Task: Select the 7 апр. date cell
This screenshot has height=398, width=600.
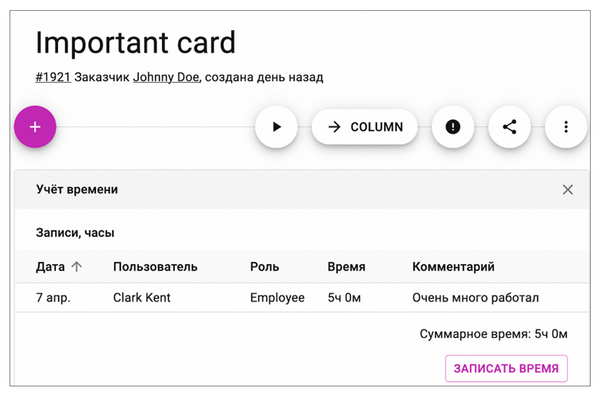Action: (x=53, y=297)
